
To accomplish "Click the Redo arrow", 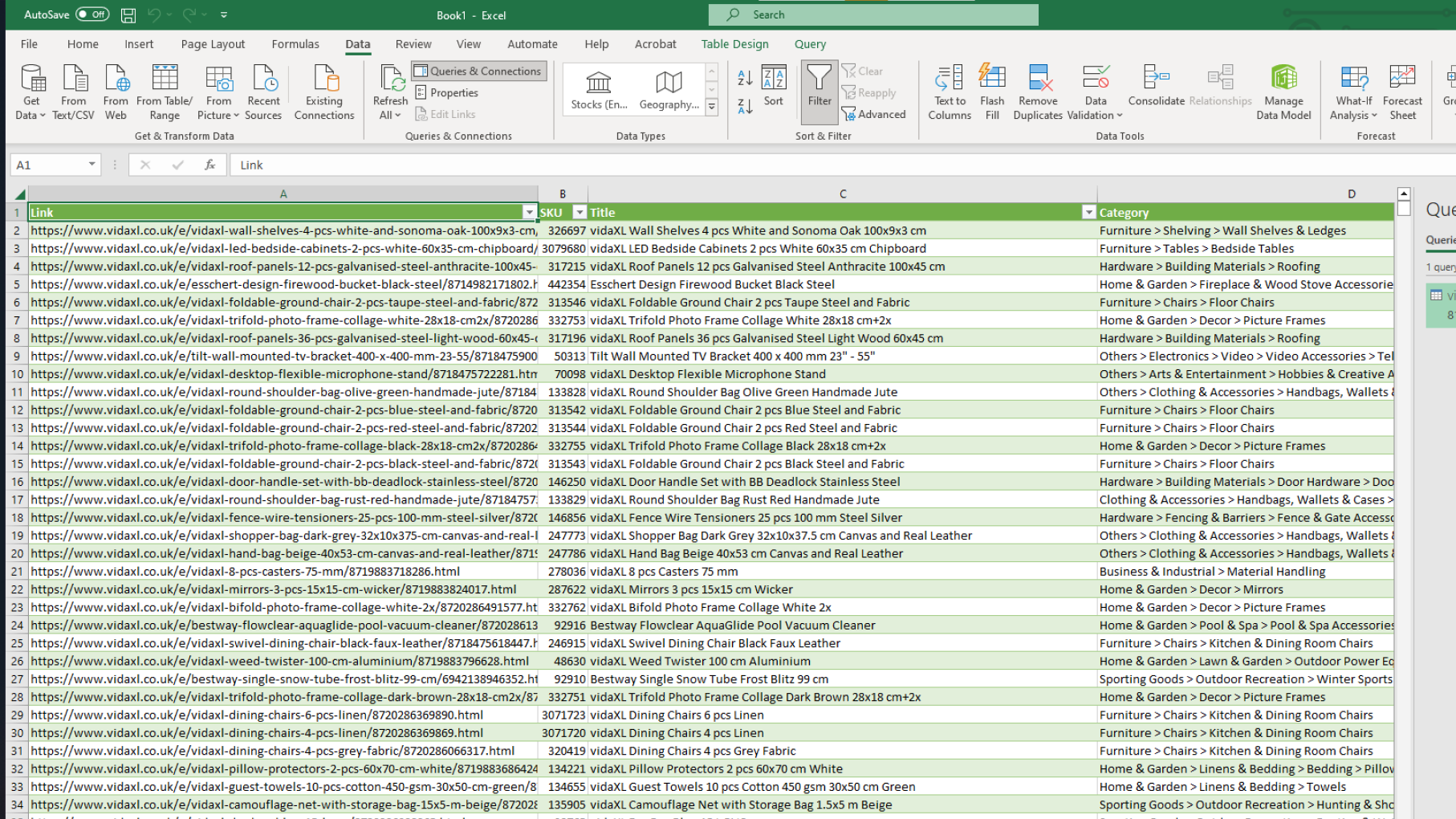I will tap(189, 14).
